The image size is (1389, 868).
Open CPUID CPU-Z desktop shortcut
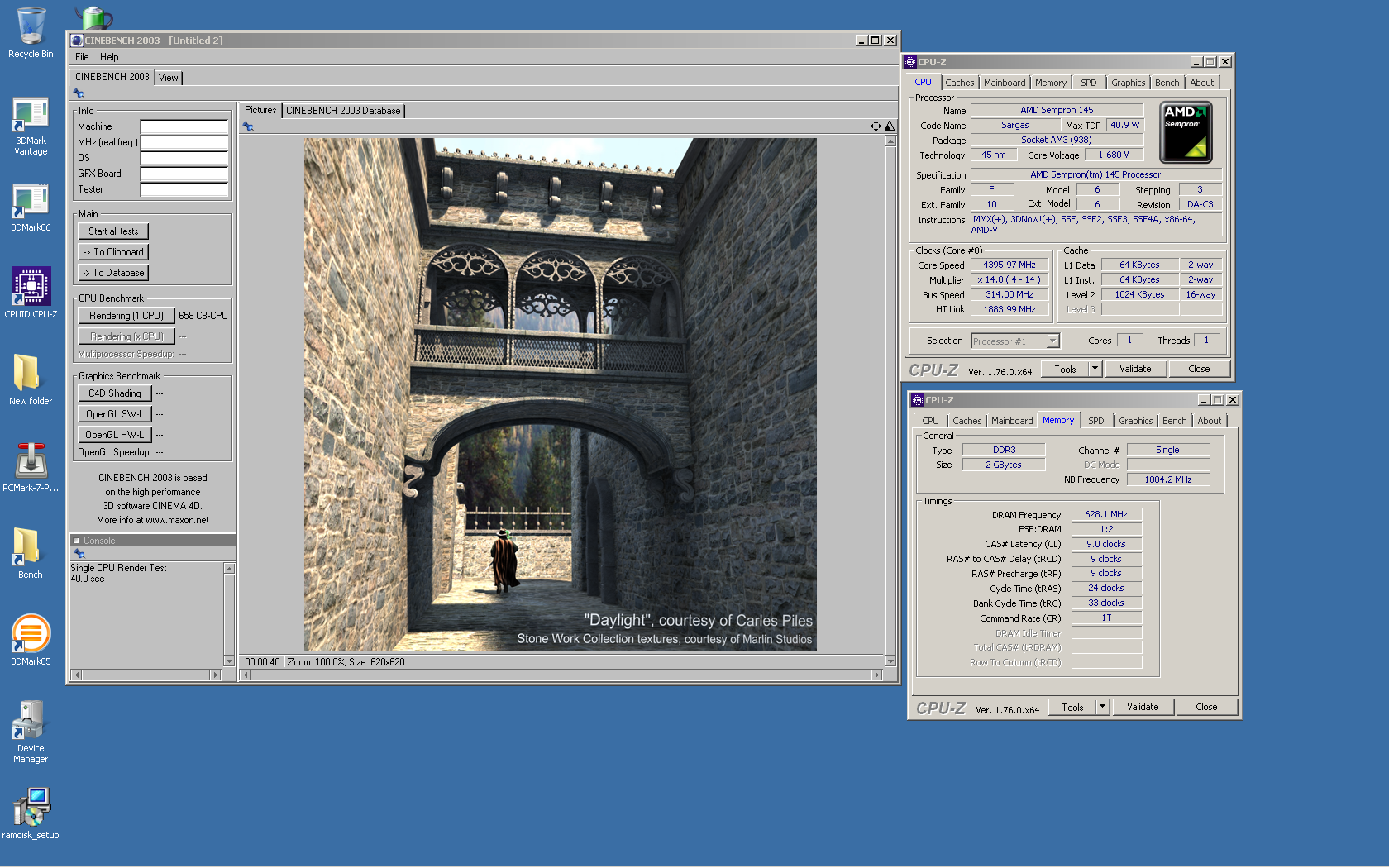(31, 293)
